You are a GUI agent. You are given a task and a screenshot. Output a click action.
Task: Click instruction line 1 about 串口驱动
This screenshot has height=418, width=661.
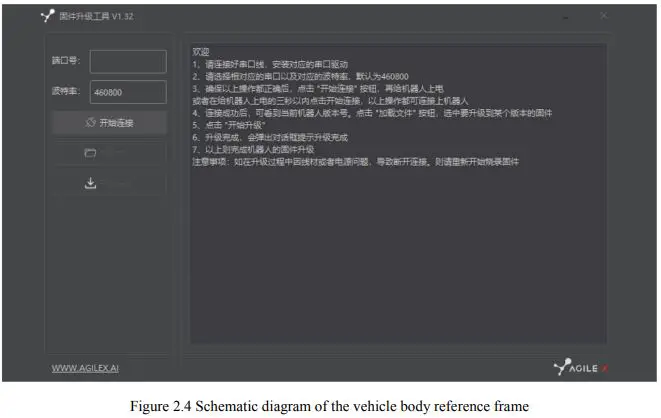[270, 64]
